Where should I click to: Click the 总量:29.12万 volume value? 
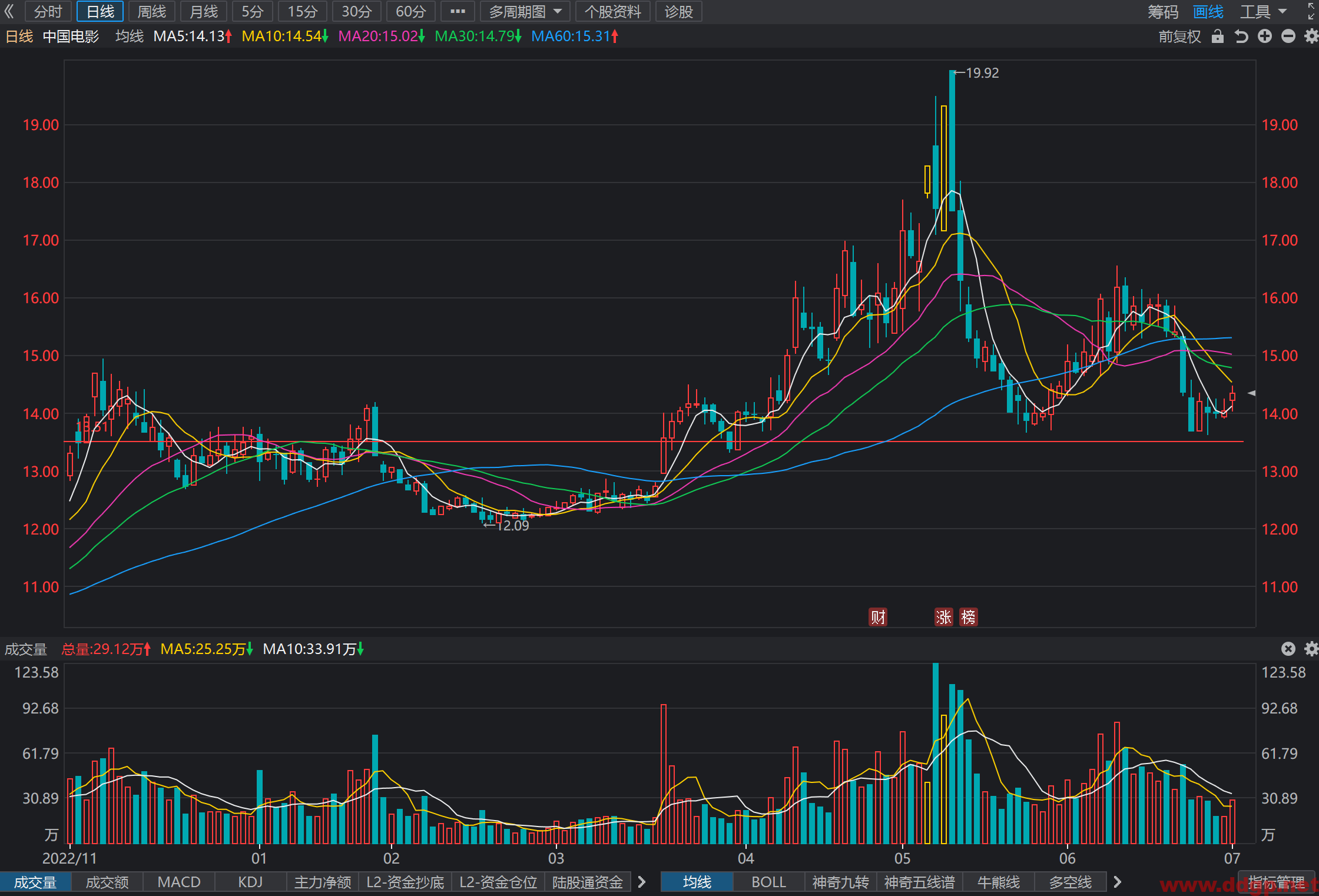click(x=106, y=649)
